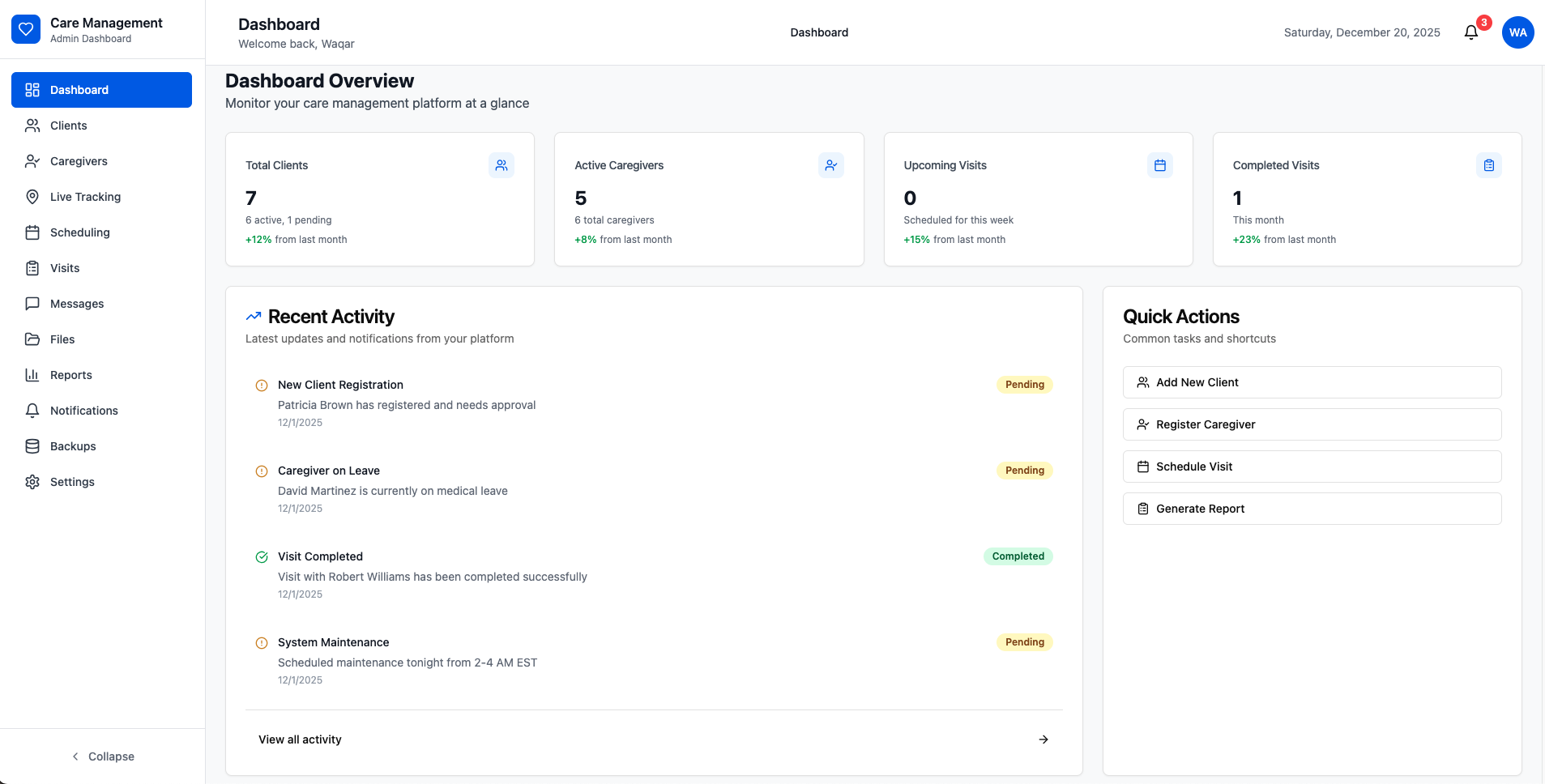Image resolution: width=1545 pixels, height=784 pixels.
Task: Click the arrow next to View all activity
Action: click(x=1043, y=739)
